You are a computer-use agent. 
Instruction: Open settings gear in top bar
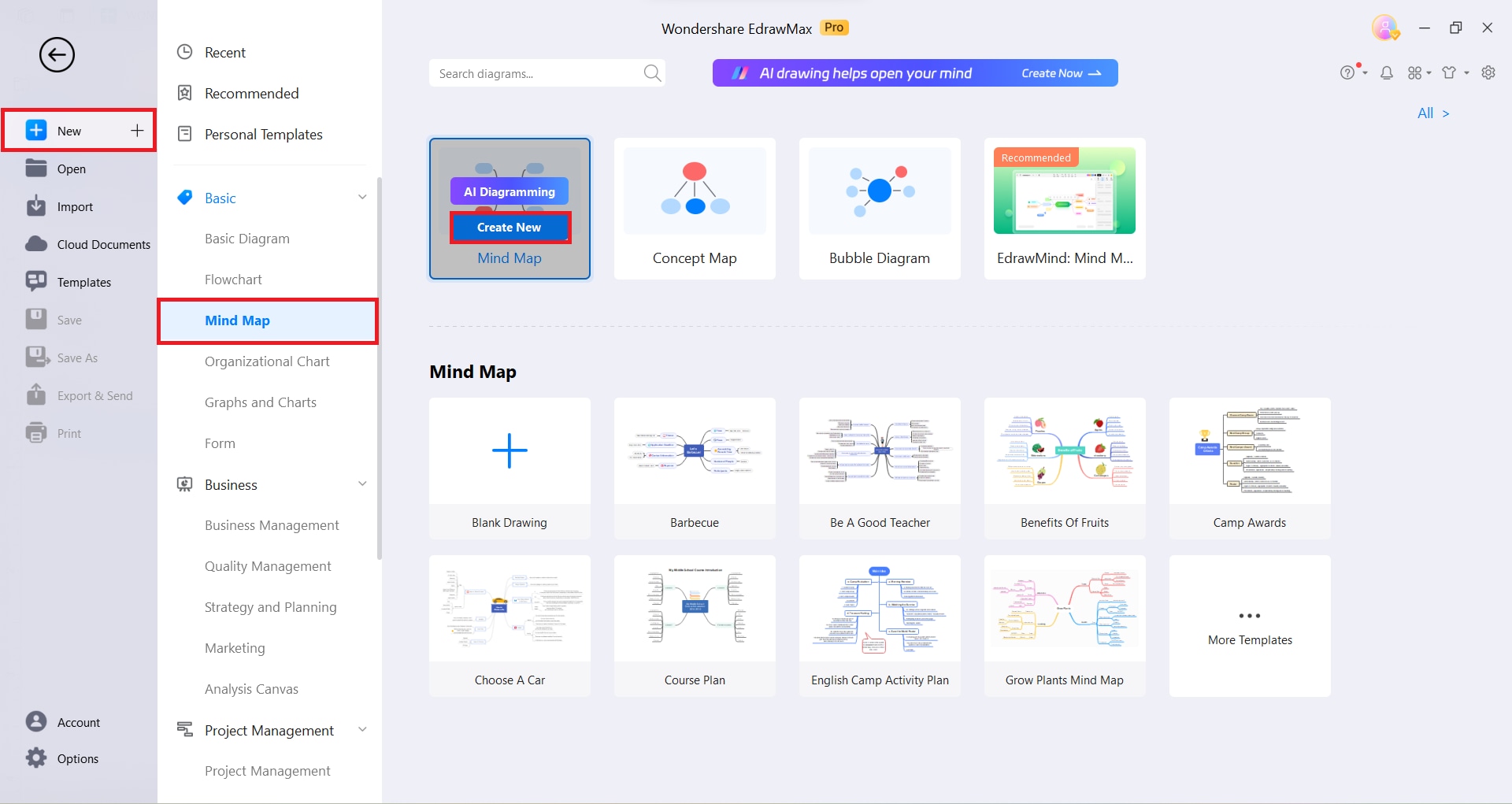1488,72
